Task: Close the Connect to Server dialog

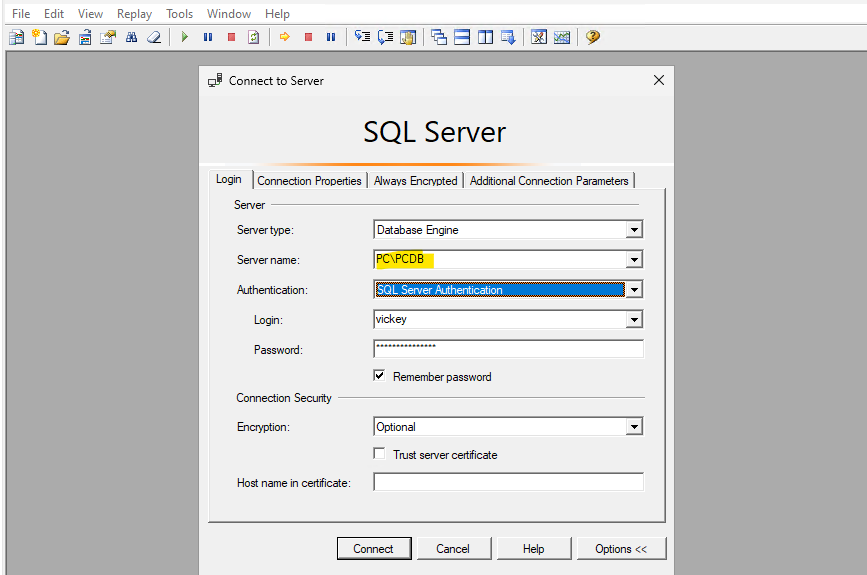Action: point(659,80)
